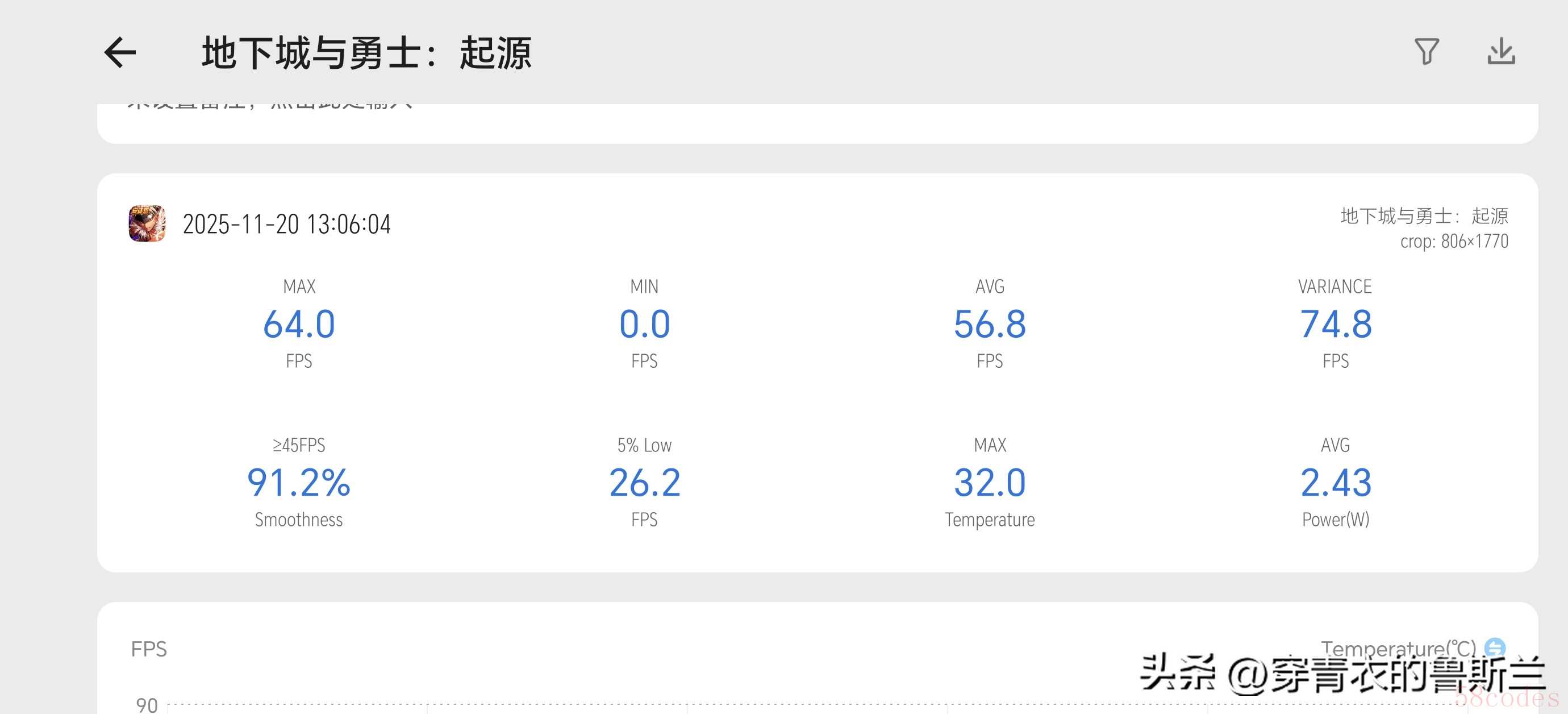This screenshot has height=714, width=1568.
Task: Tap the MAX 32.0 Temperature stat
Action: [990, 483]
